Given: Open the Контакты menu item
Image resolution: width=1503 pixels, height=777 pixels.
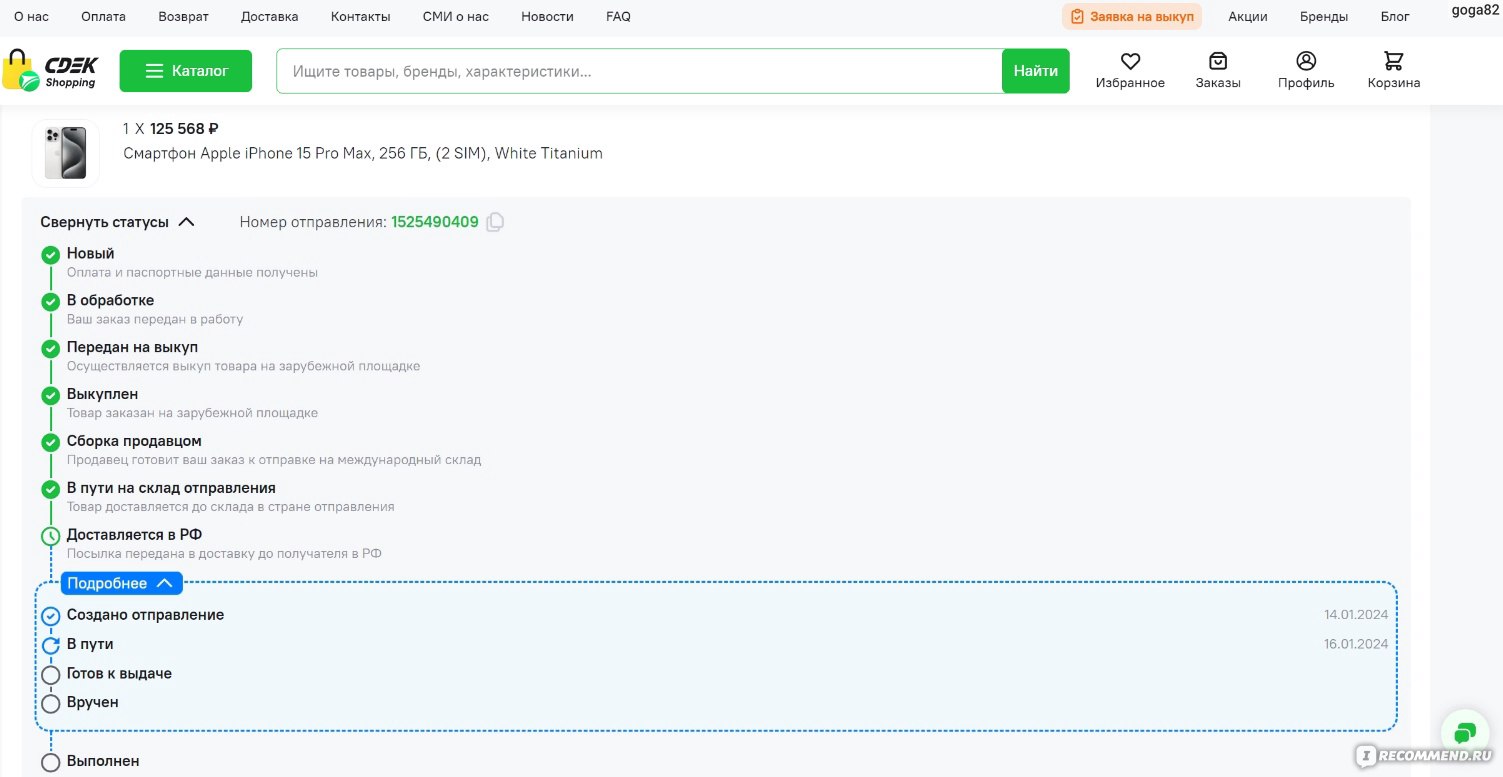Looking at the screenshot, I should [x=361, y=17].
